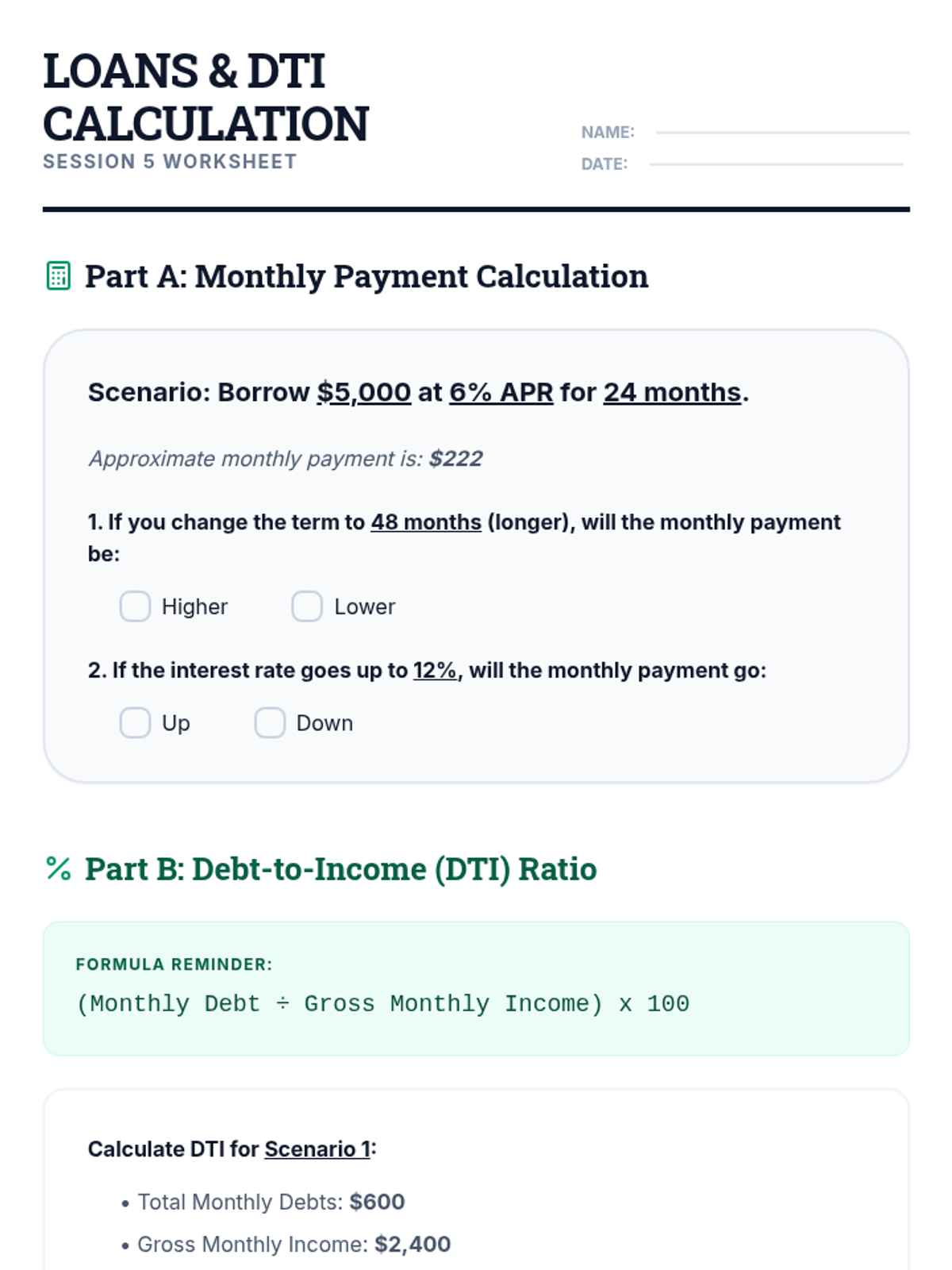This screenshot has height=1270, width=952.
Task: Click the Loans & DTI Calculation title
Action: (206, 97)
